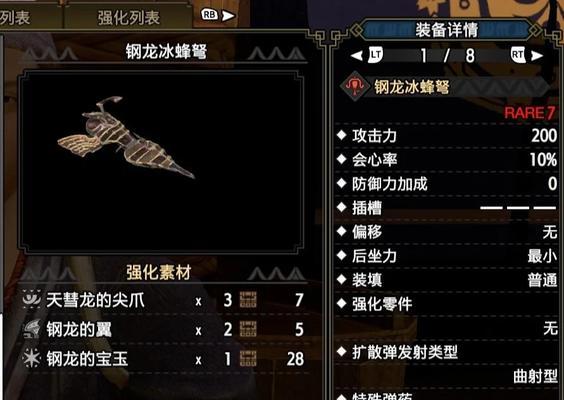The image size is (564, 400).
Task: Click the 钢龙的翼 wing material icon
Action: pos(32,329)
